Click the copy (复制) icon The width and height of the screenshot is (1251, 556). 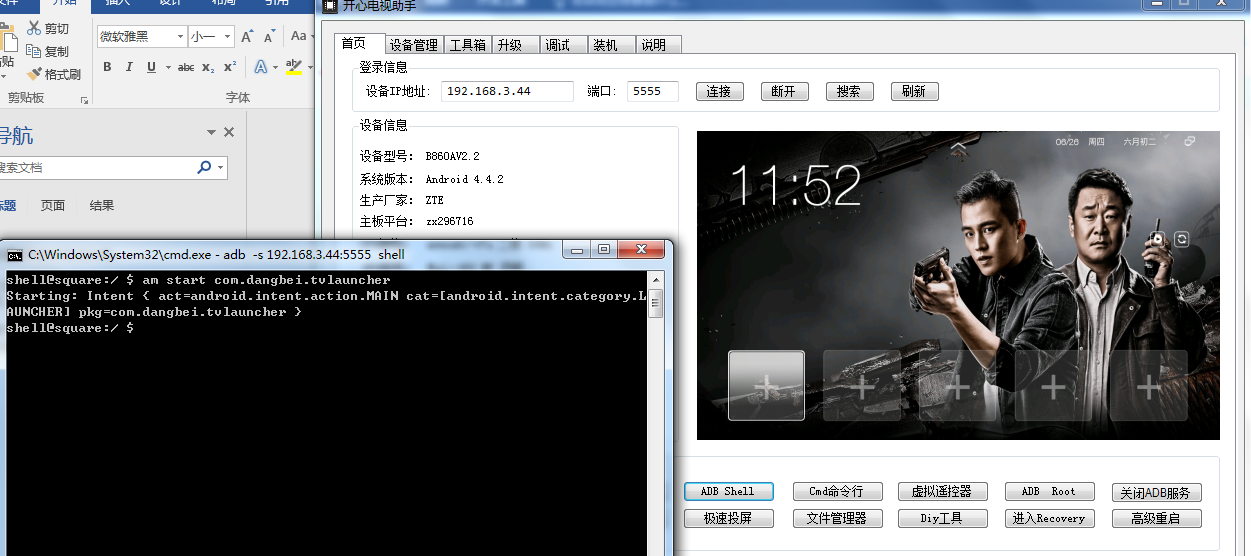point(35,51)
